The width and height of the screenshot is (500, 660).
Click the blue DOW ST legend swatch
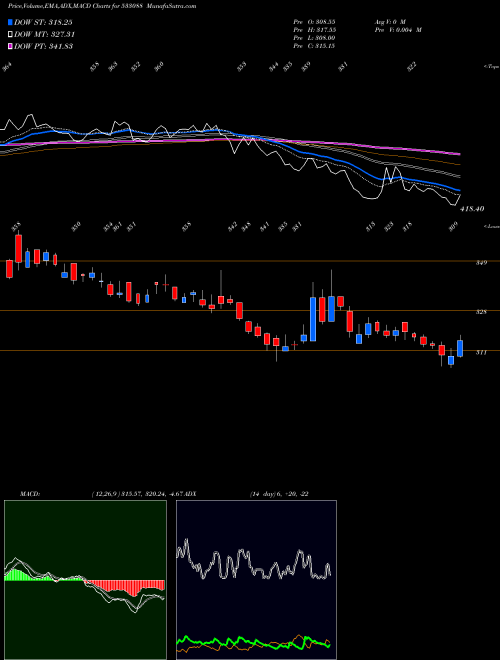coord(10,22)
